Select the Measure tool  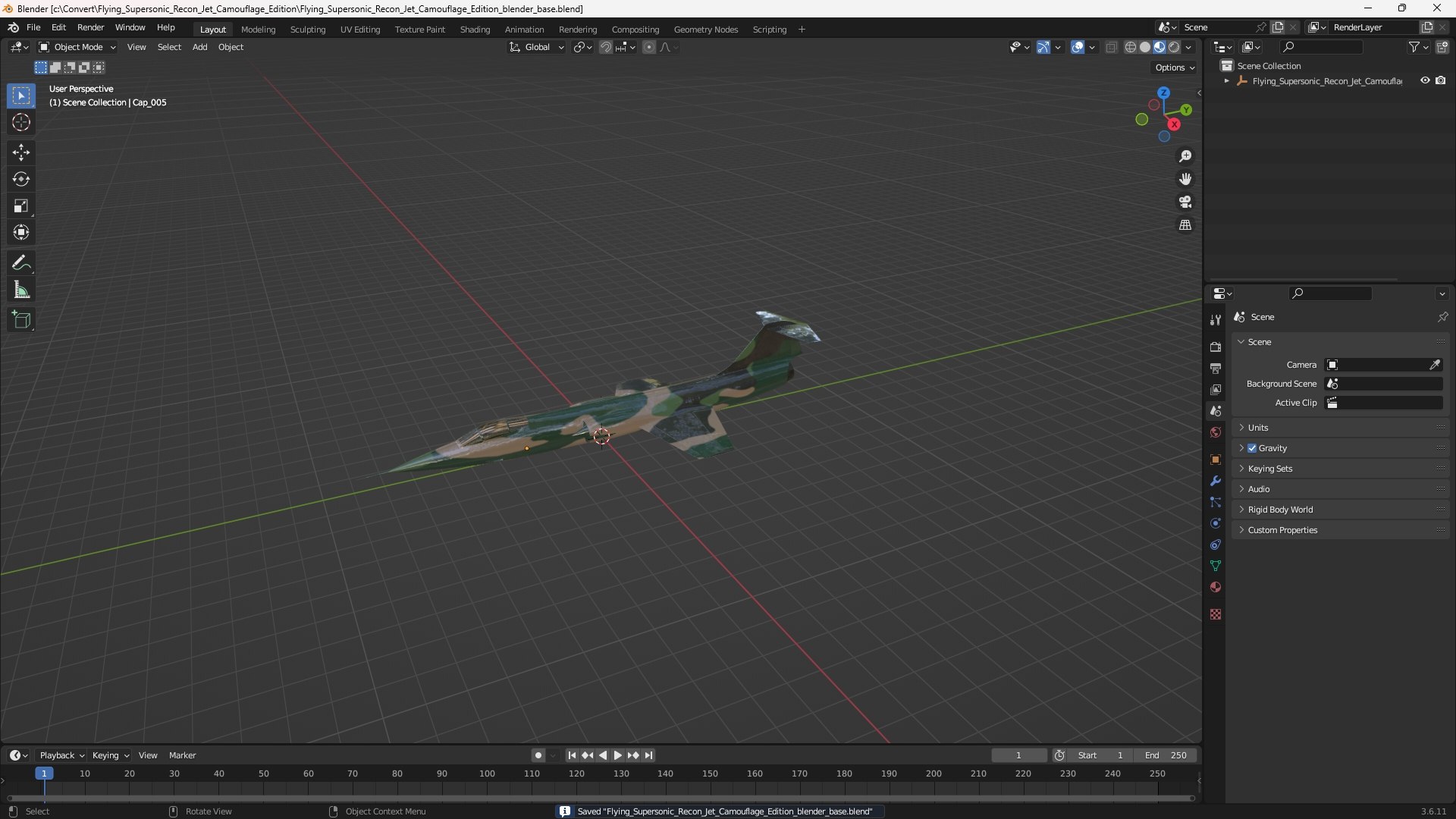coord(21,290)
